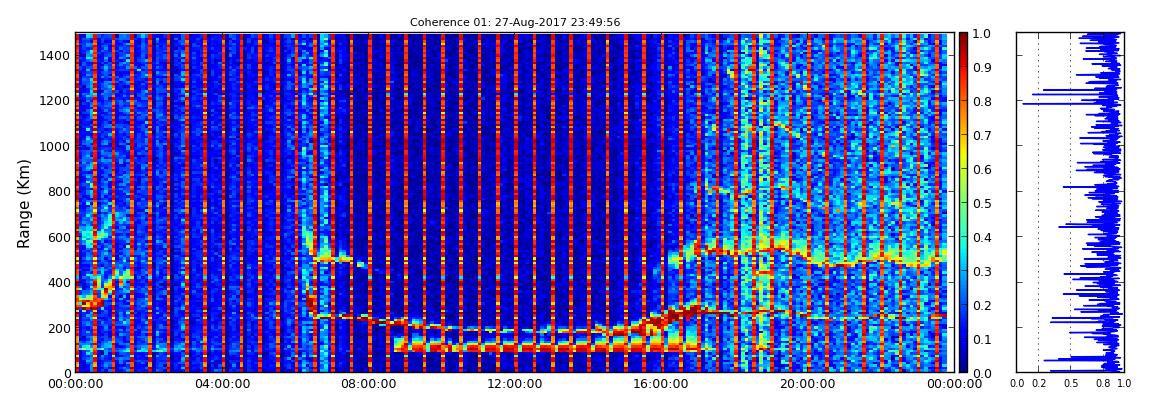
Task: Click the 0.3 value on the colorbar
Action: click(981, 271)
